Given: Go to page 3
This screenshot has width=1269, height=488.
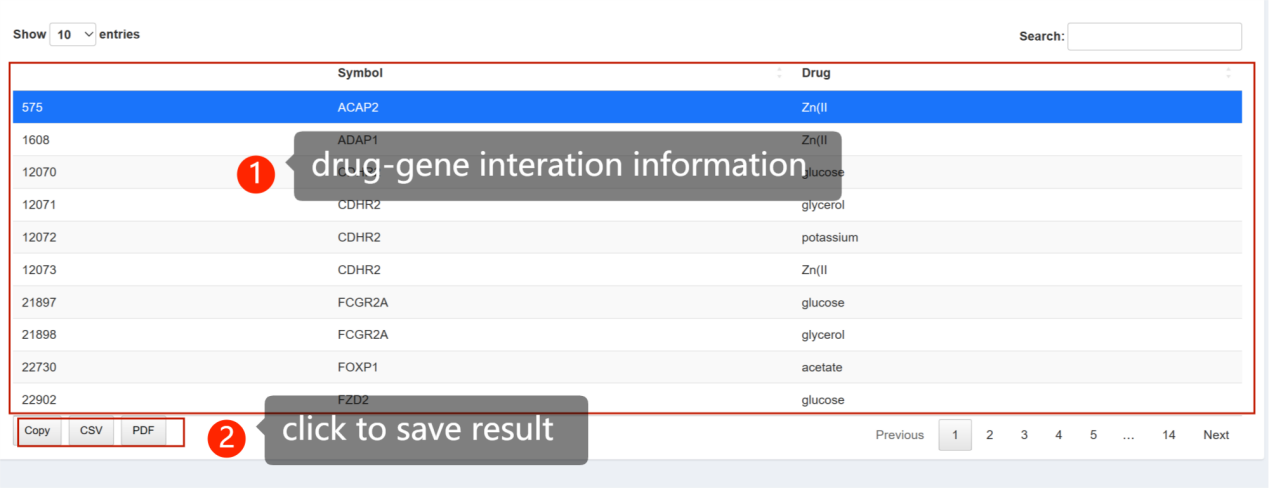Looking at the screenshot, I should pyautogui.click(x=1024, y=435).
